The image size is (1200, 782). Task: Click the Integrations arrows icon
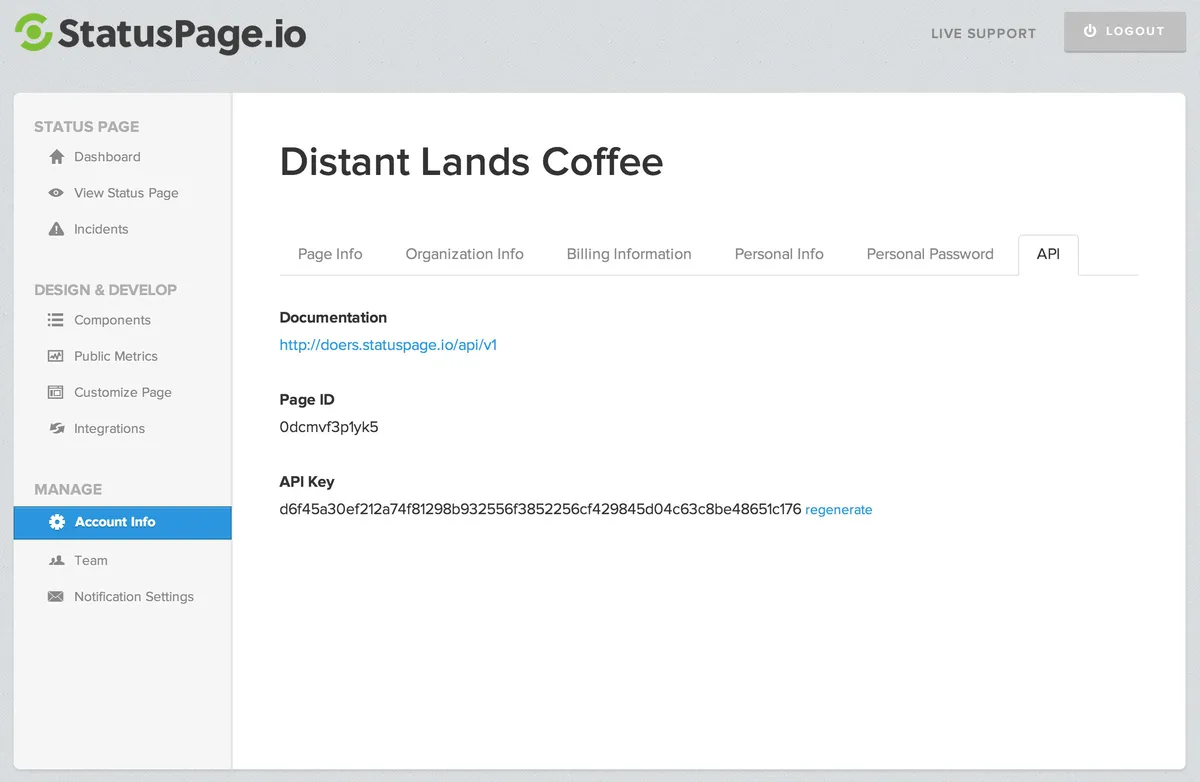point(56,428)
